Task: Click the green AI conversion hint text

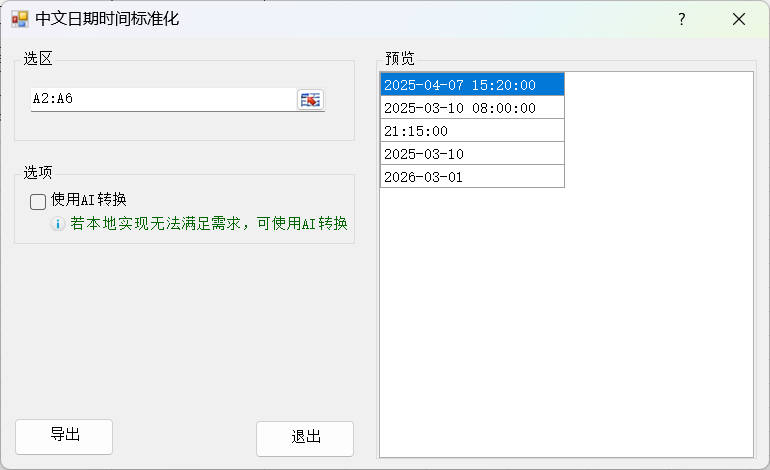Action: click(x=214, y=224)
